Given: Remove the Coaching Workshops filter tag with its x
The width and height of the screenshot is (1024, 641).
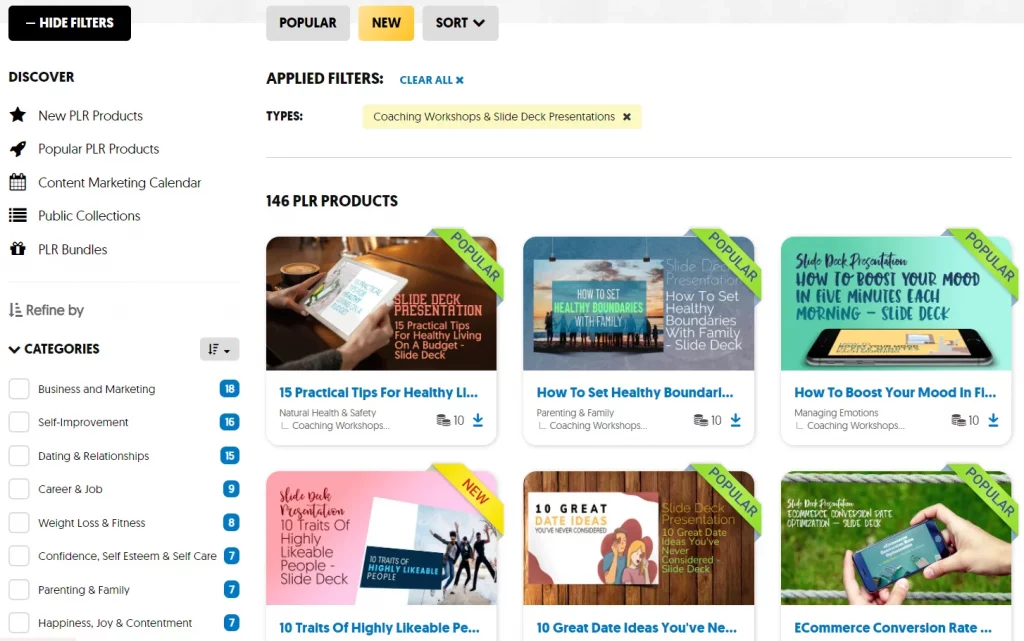Looking at the screenshot, I should click(x=627, y=117).
